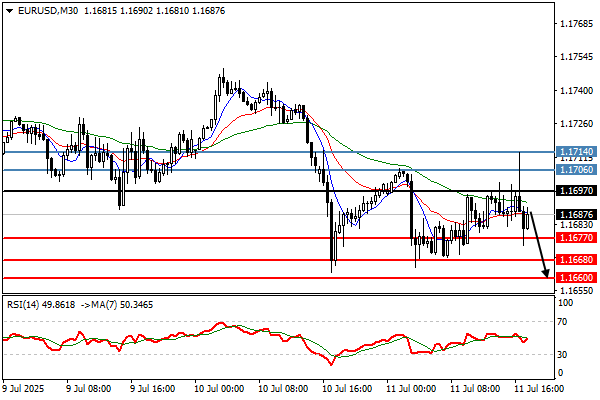Click the 10 Jul 08:00 time axis label

pyautogui.click(x=283, y=389)
